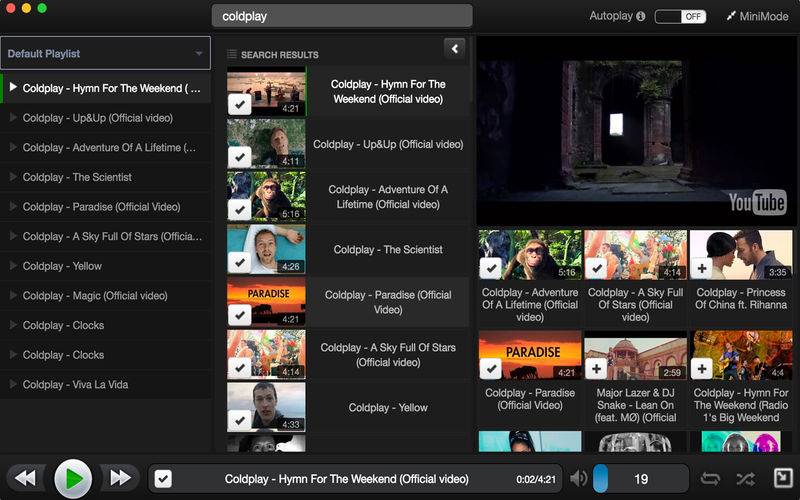Add Hymn For The Weekend Radio 1 video
Viewport: 800px width, 500px height.
coord(702,368)
